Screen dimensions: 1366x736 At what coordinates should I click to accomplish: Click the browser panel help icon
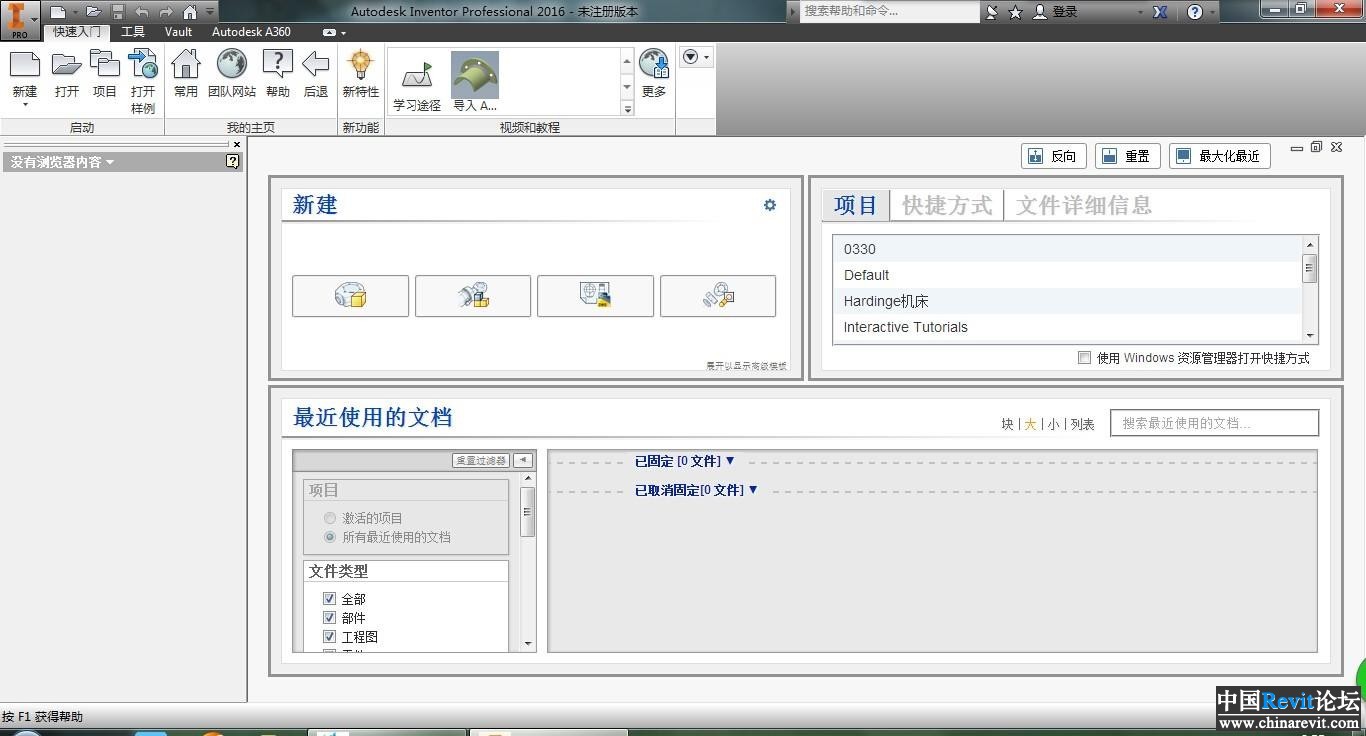(233, 161)
